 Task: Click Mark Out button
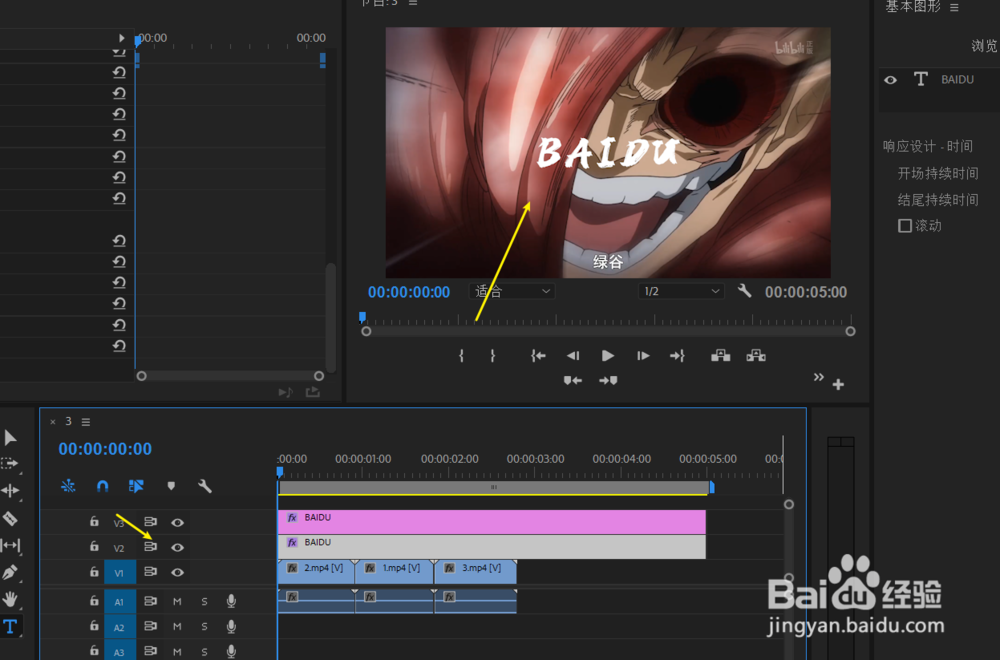(x=492, y=356)
